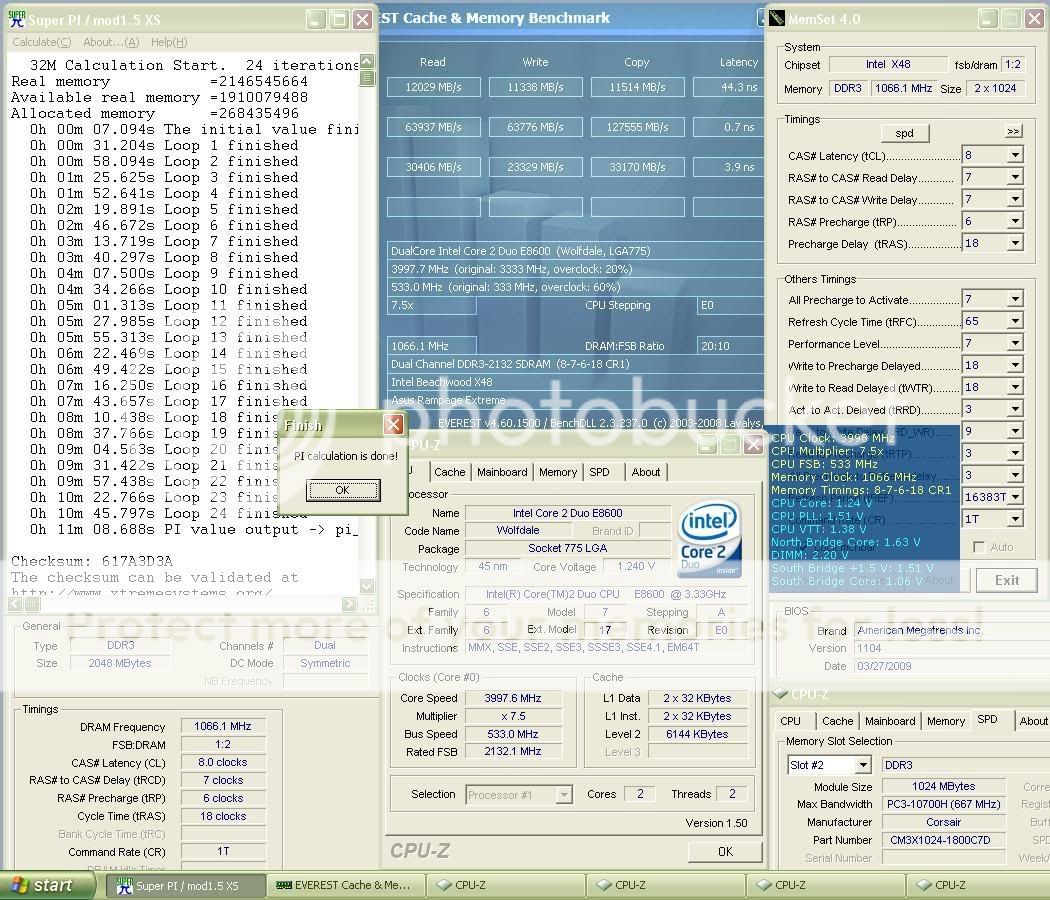Image resolution: width=1050 pixels, height=900 pixels.
Task: Select Mainboard tab in the Slot #2 CPU-Z window
Action: (890, 721)
